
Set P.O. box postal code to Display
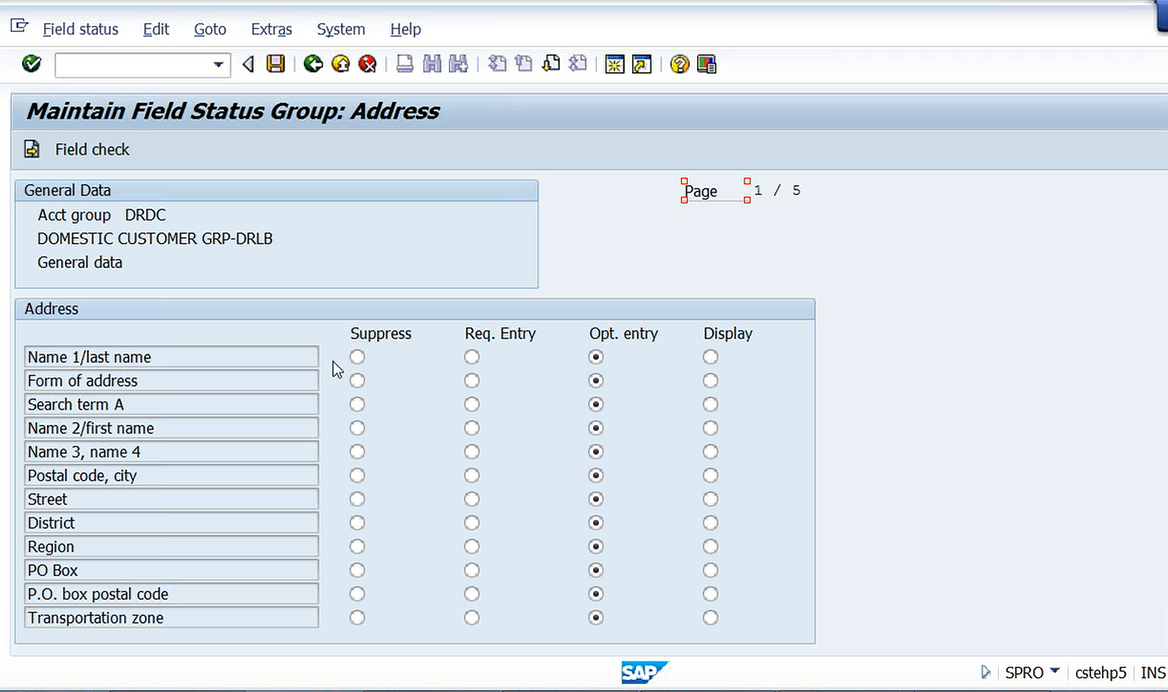pos(711,594)
